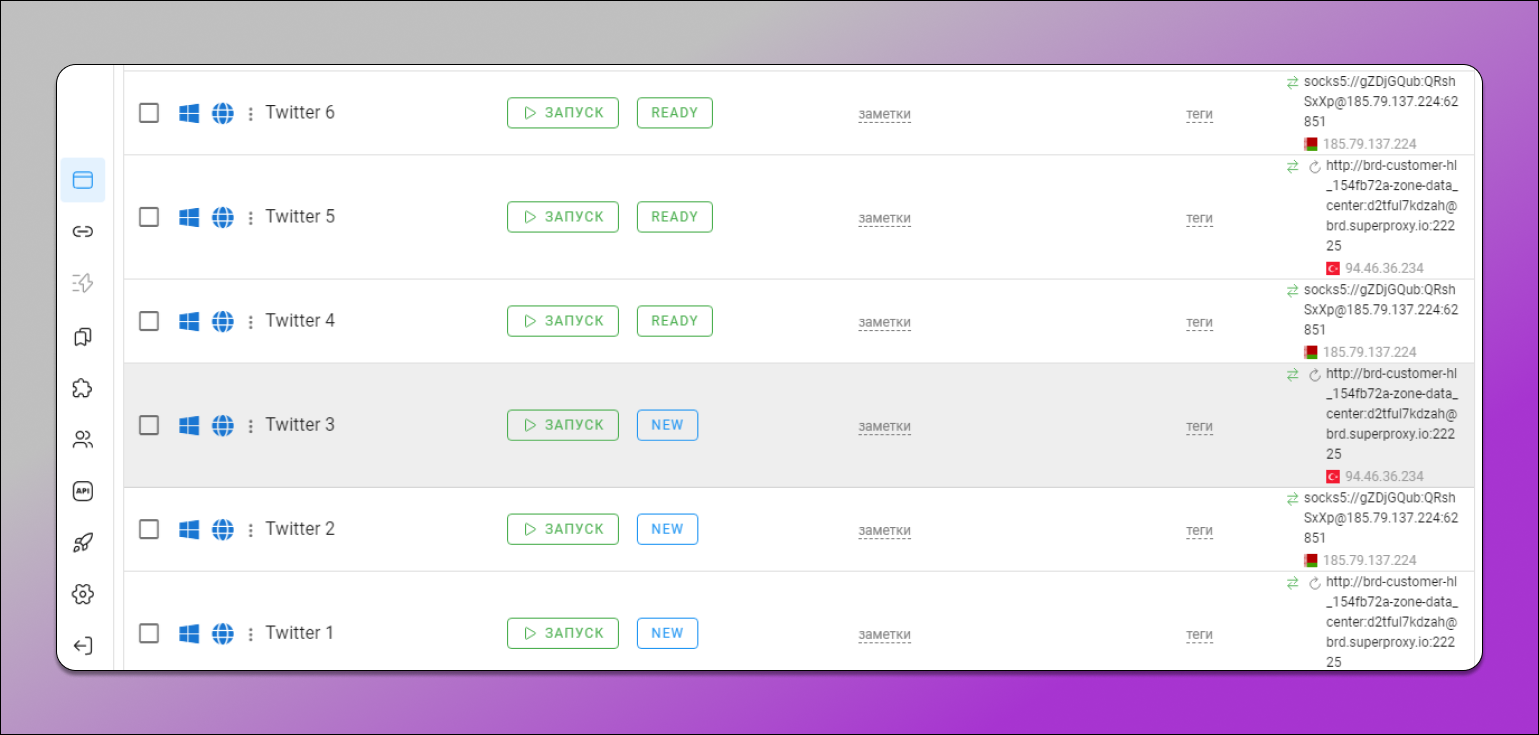Click the Twitter 1 profile name
This screenshot has width=1539, height=735.
point(300,633)
